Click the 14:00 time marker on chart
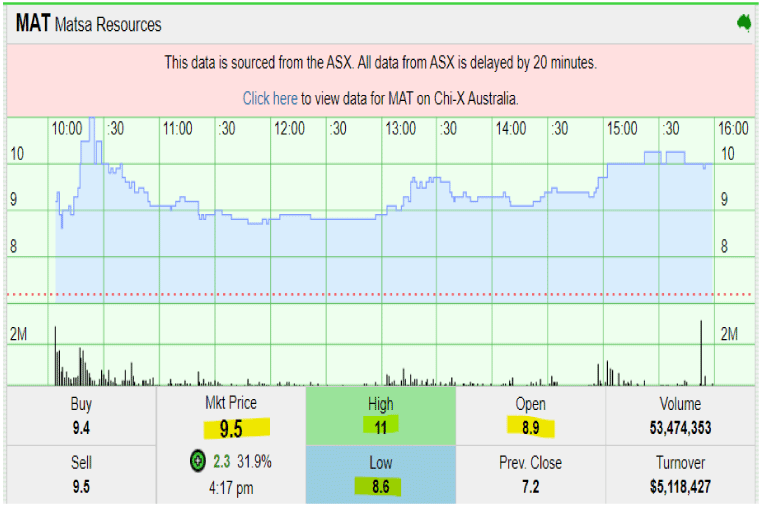The width and height of the screenshot is (761, 506). [510, 128]
